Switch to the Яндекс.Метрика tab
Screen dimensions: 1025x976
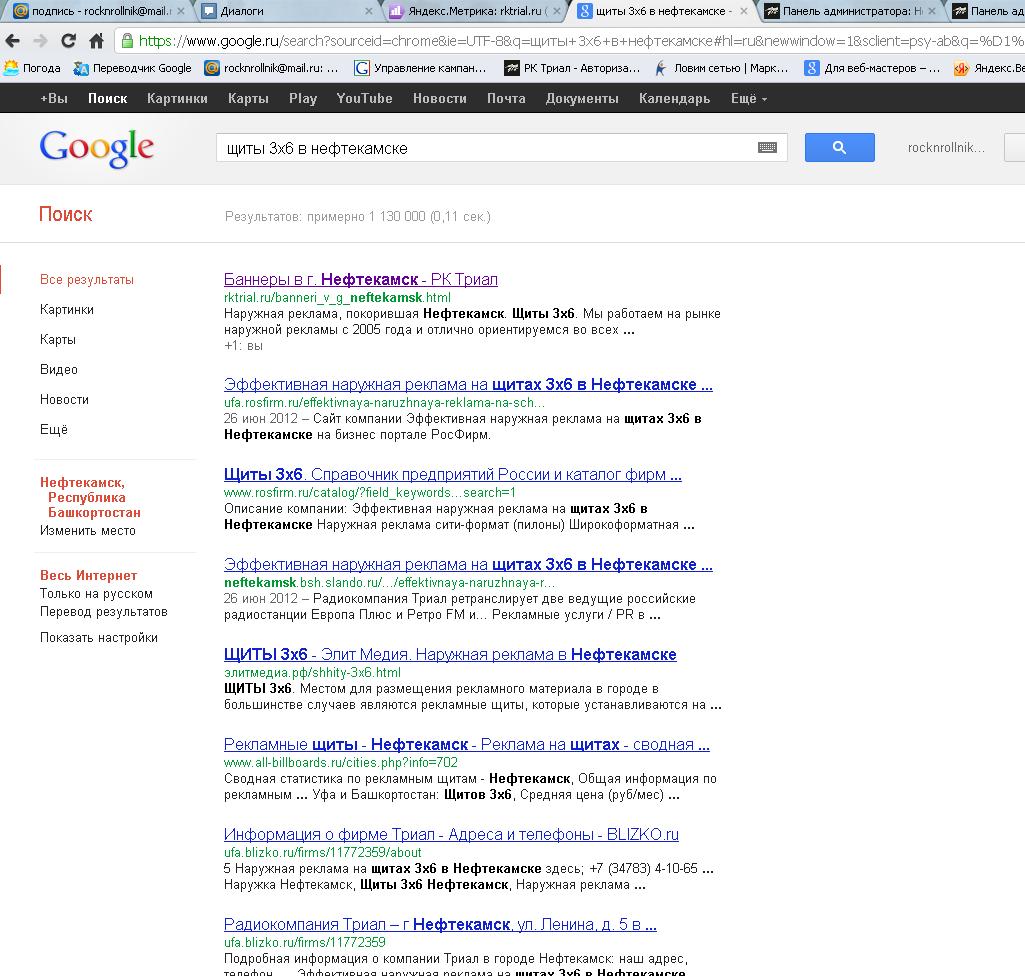pos(474,11)
